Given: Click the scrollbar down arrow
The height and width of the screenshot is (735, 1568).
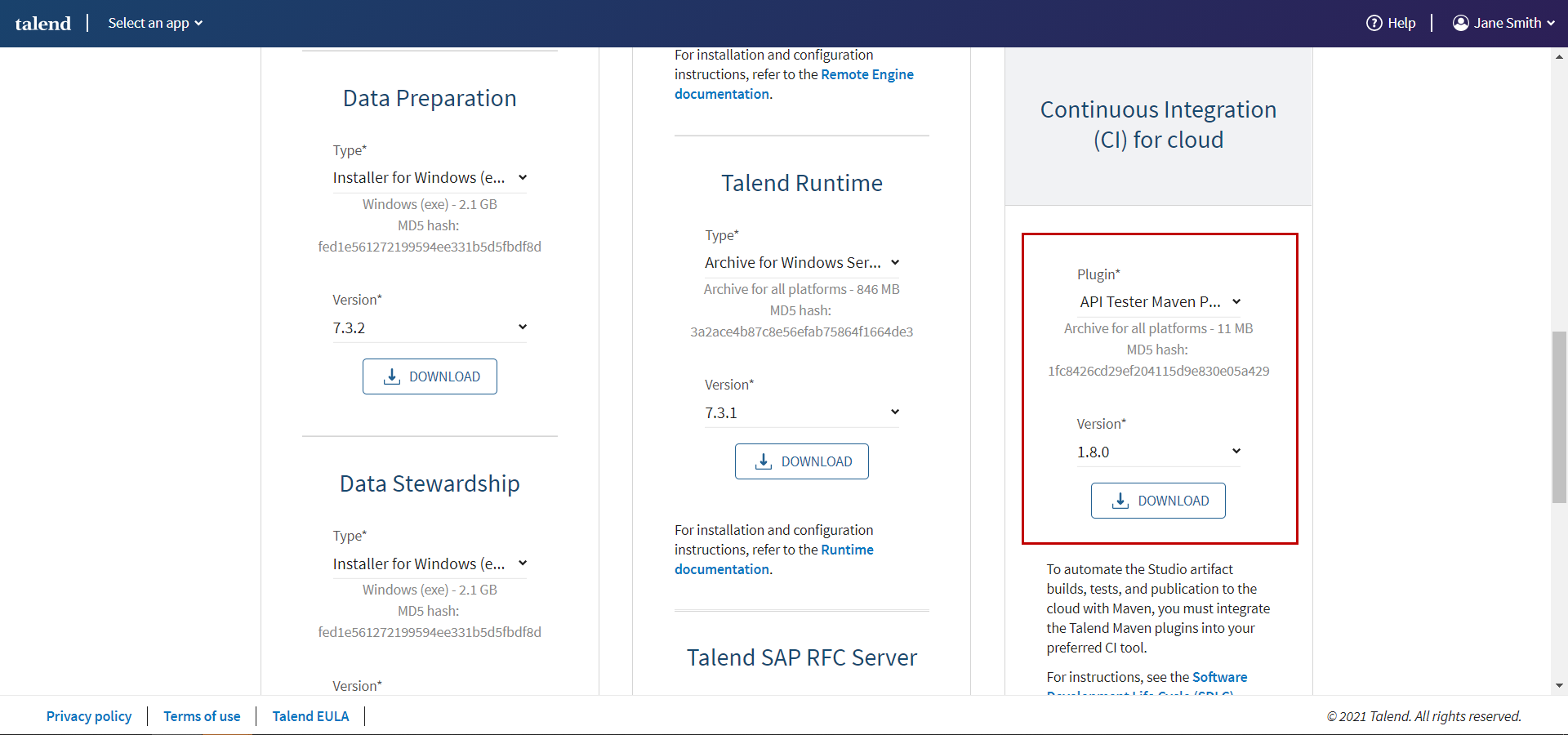Looking at the screenshot, I should (1559, 686).
